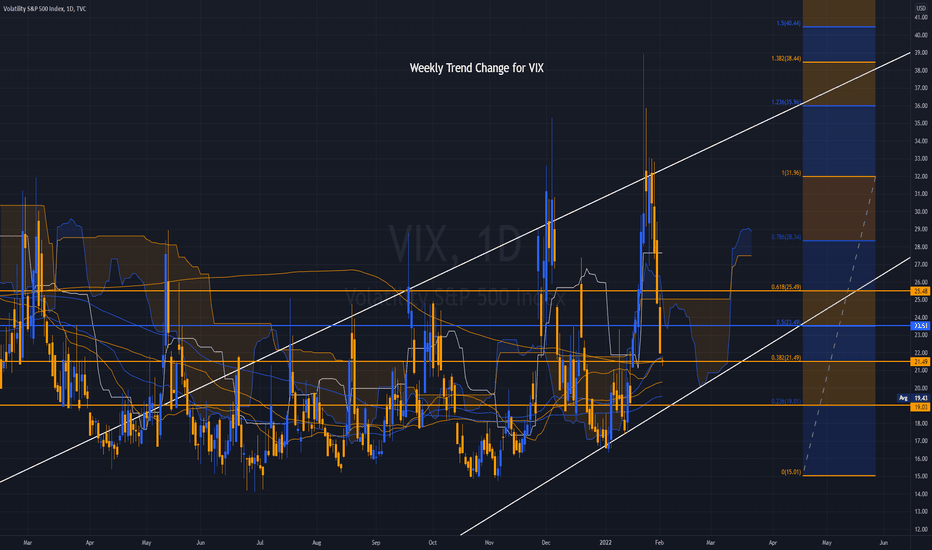Click the 15.00 tick on the price scale
The height and width of the screenshot is (550, 932).
(x=921, y=476)
